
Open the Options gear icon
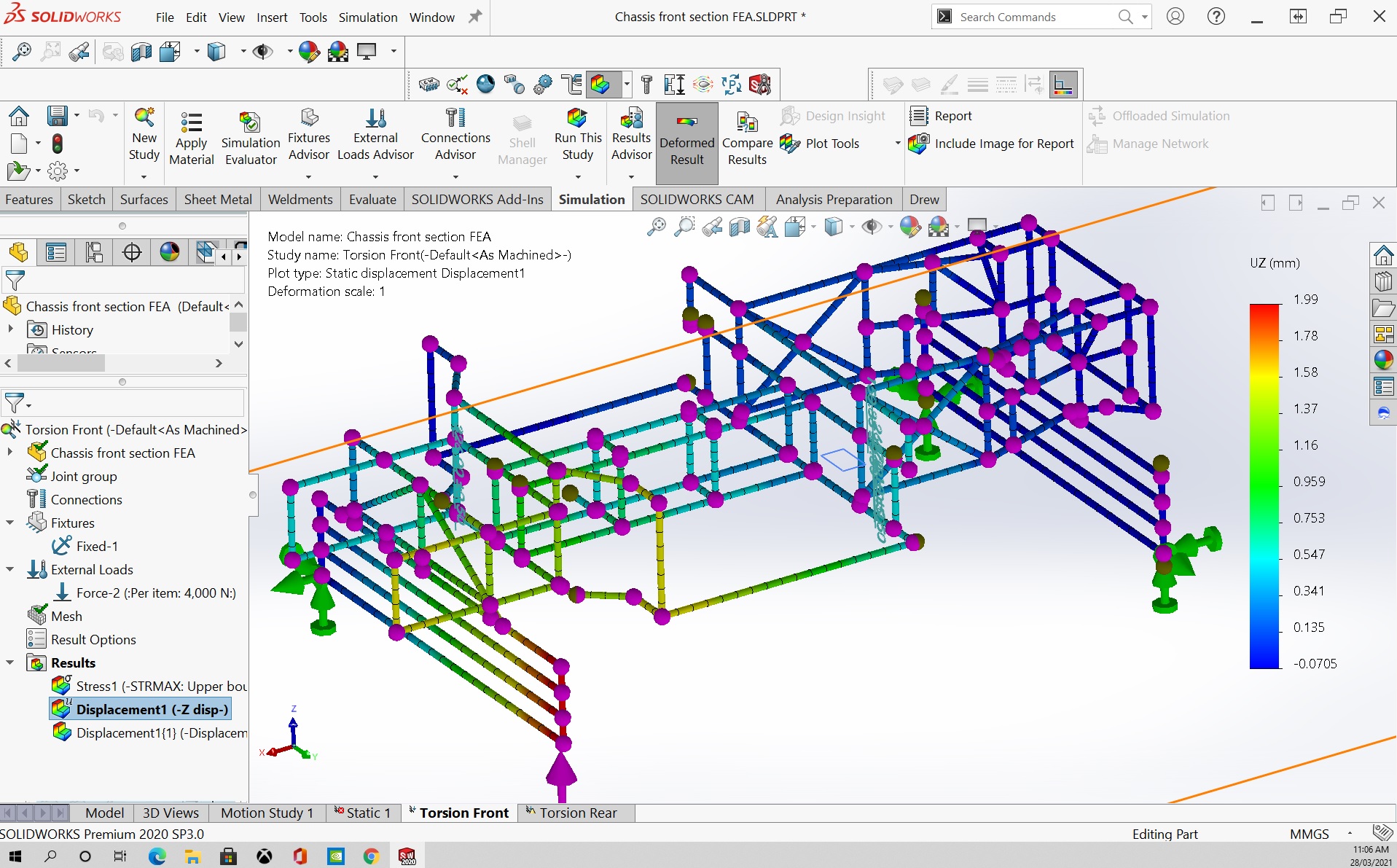(x=58, y=171)
